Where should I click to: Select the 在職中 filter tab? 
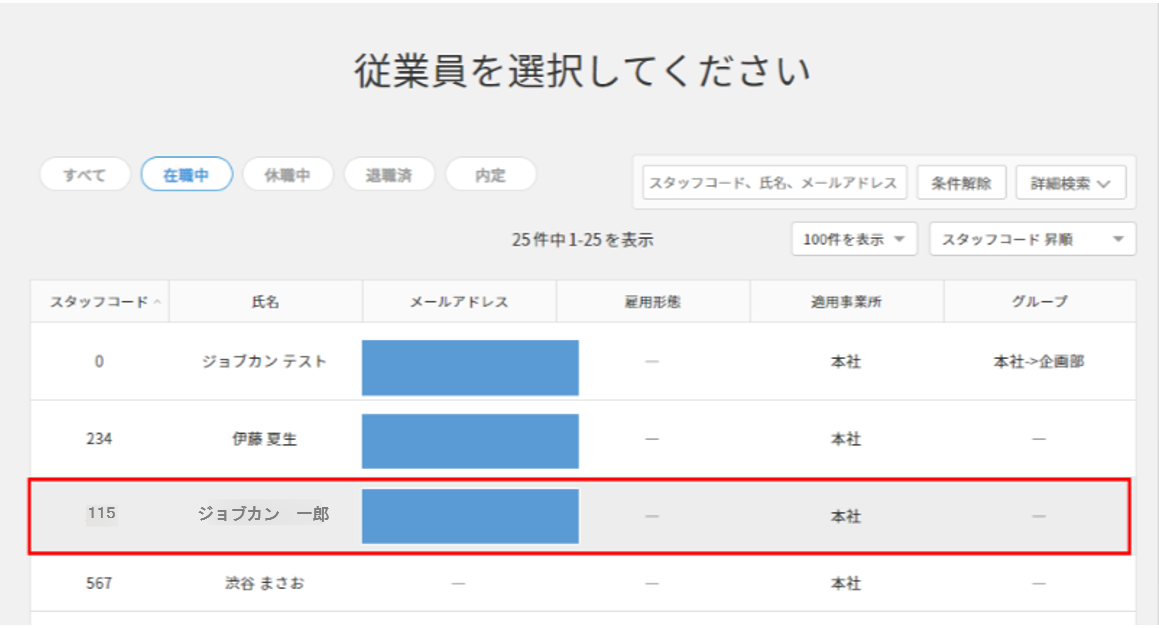tap(186, 175)
